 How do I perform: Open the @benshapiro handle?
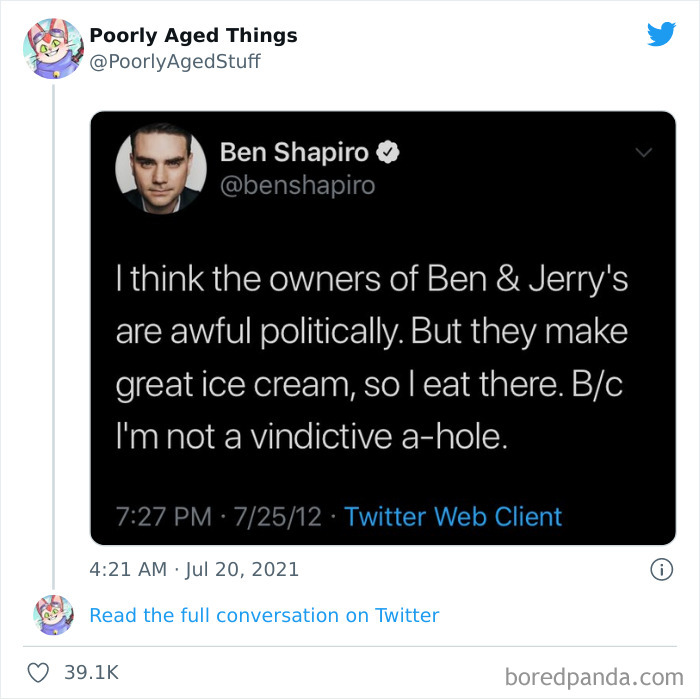[297, 185]
